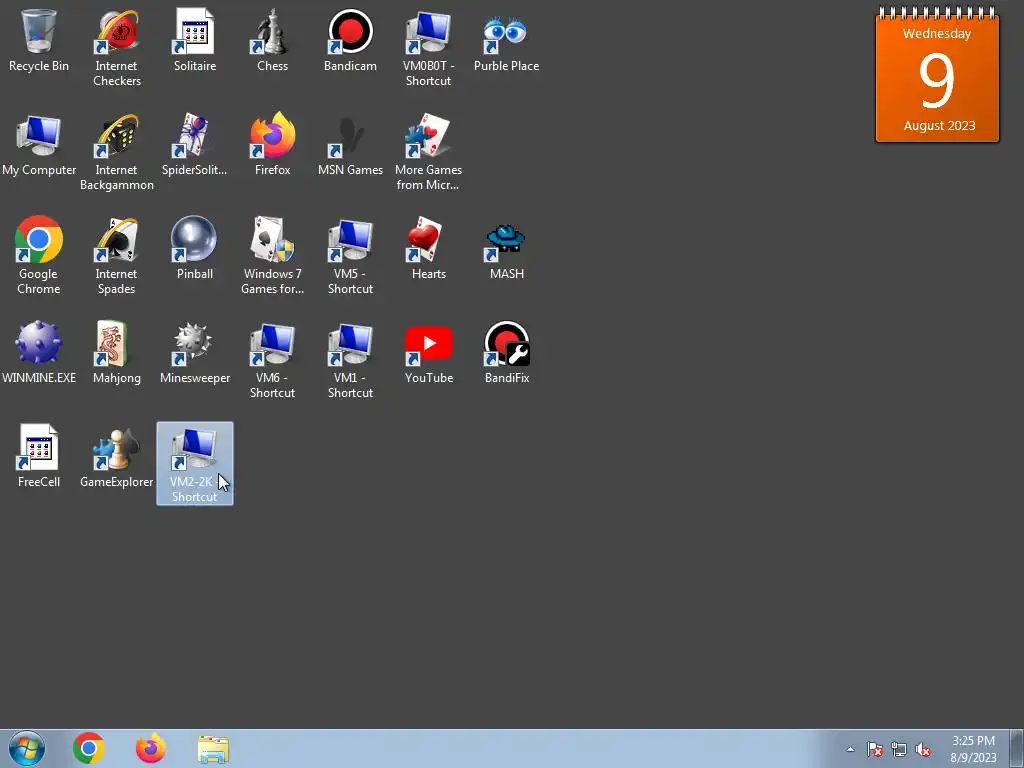Launch Chrome from the taskbar
This screenshot has width=1024, height=768.
coord(89,749)
